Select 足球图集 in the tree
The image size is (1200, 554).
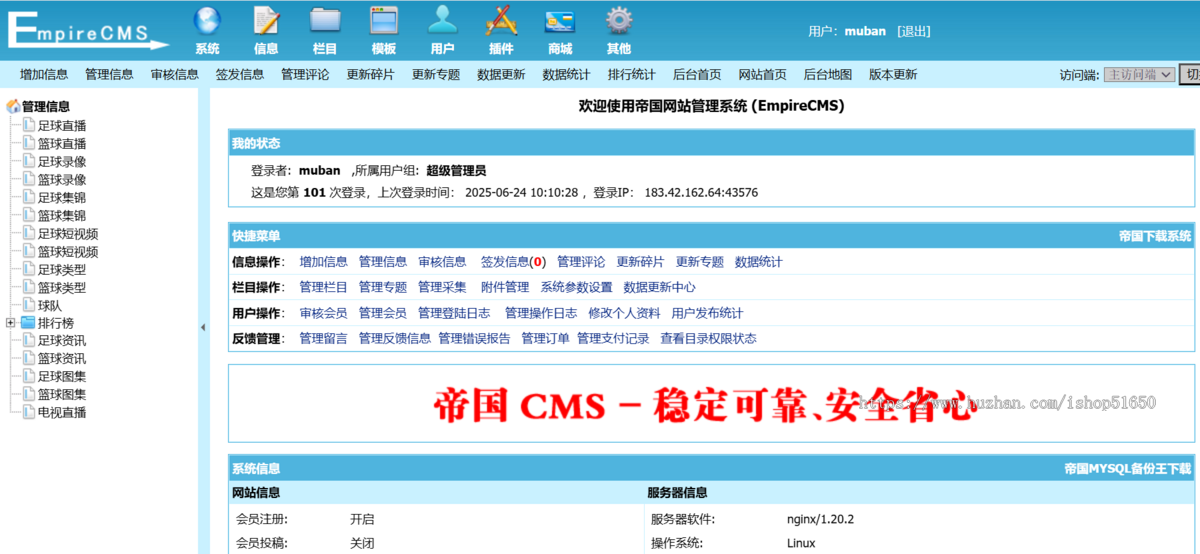click(62, 376)
